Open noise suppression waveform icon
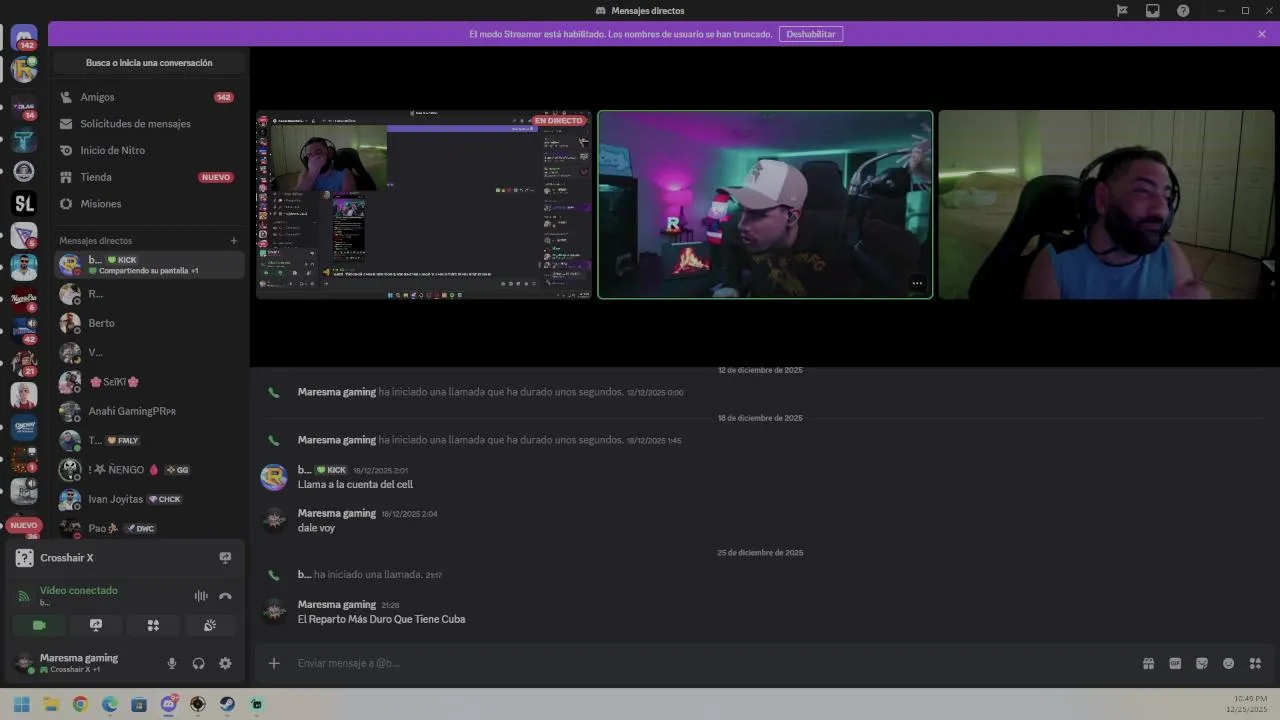This screenshot has height=720, width=1280. tap(201, 596)
